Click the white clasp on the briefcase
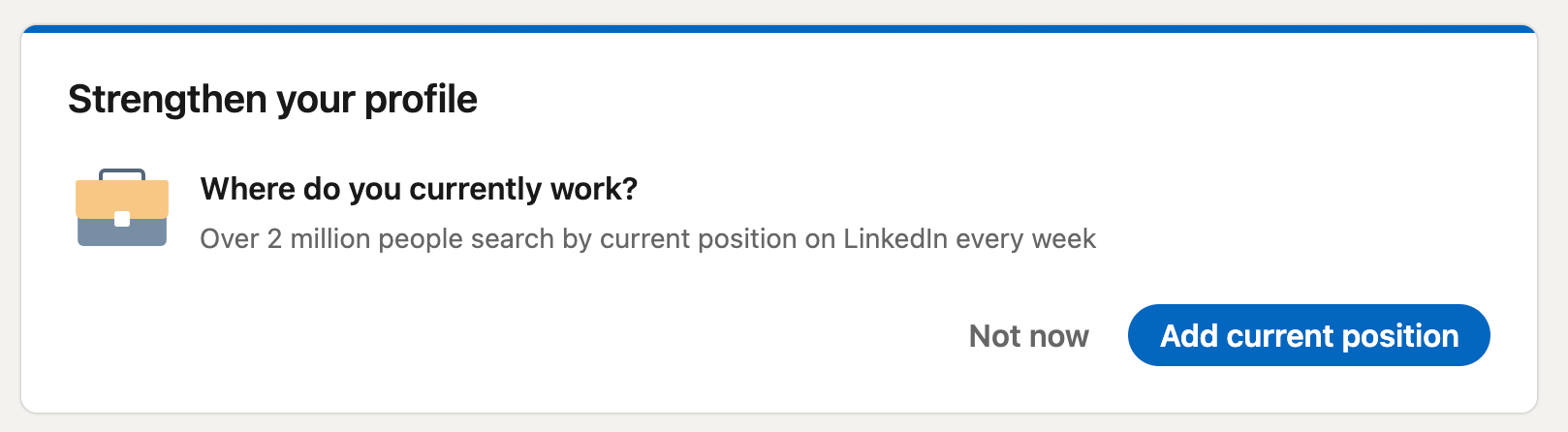 tap(122, 219)
